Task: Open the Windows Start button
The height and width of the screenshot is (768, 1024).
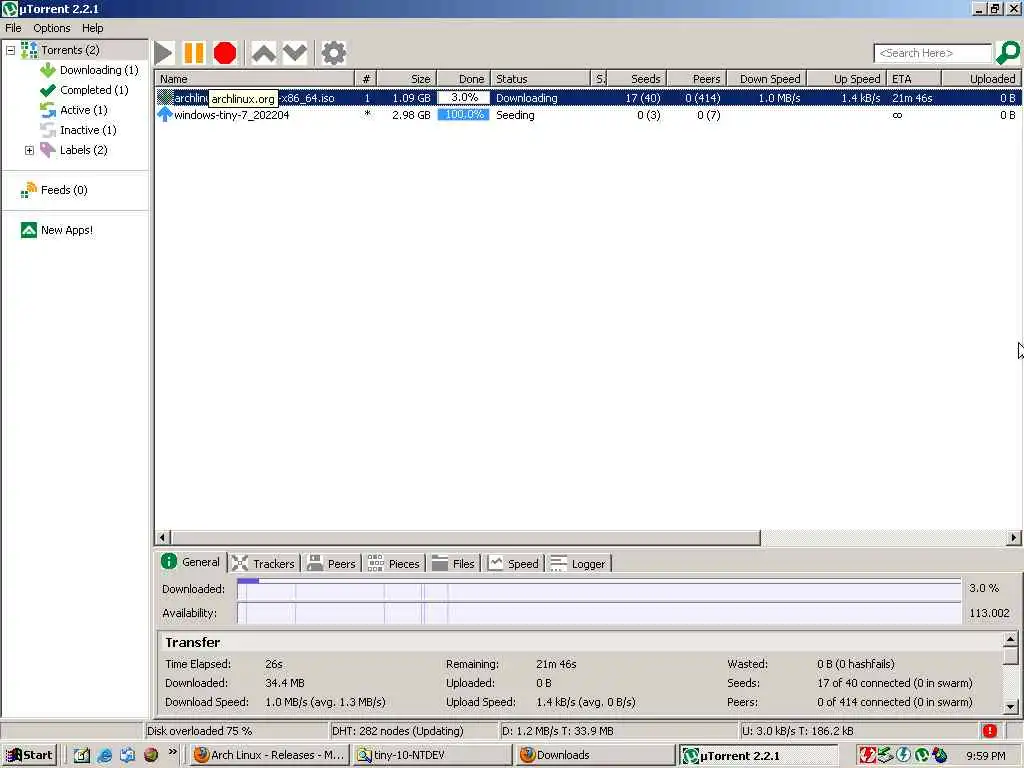Action: point(29,755)
